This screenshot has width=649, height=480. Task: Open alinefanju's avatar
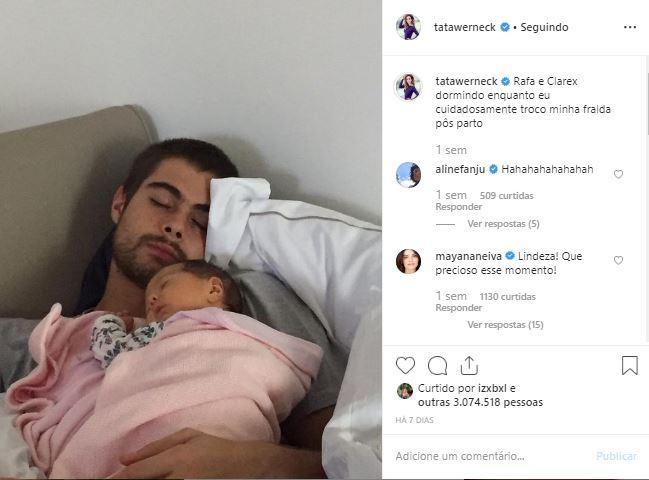409,175
